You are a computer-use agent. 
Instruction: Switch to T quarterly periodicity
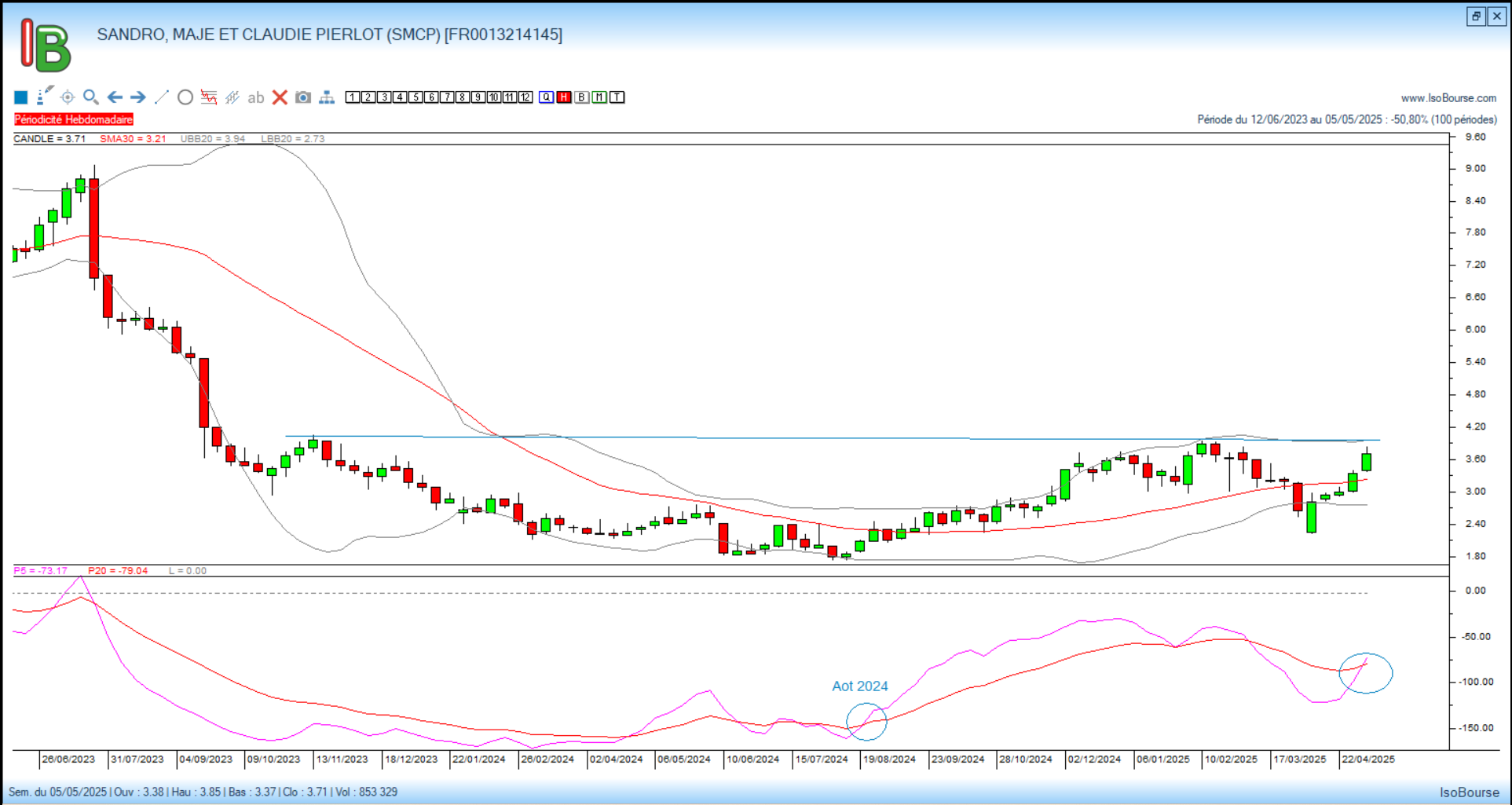617,97
